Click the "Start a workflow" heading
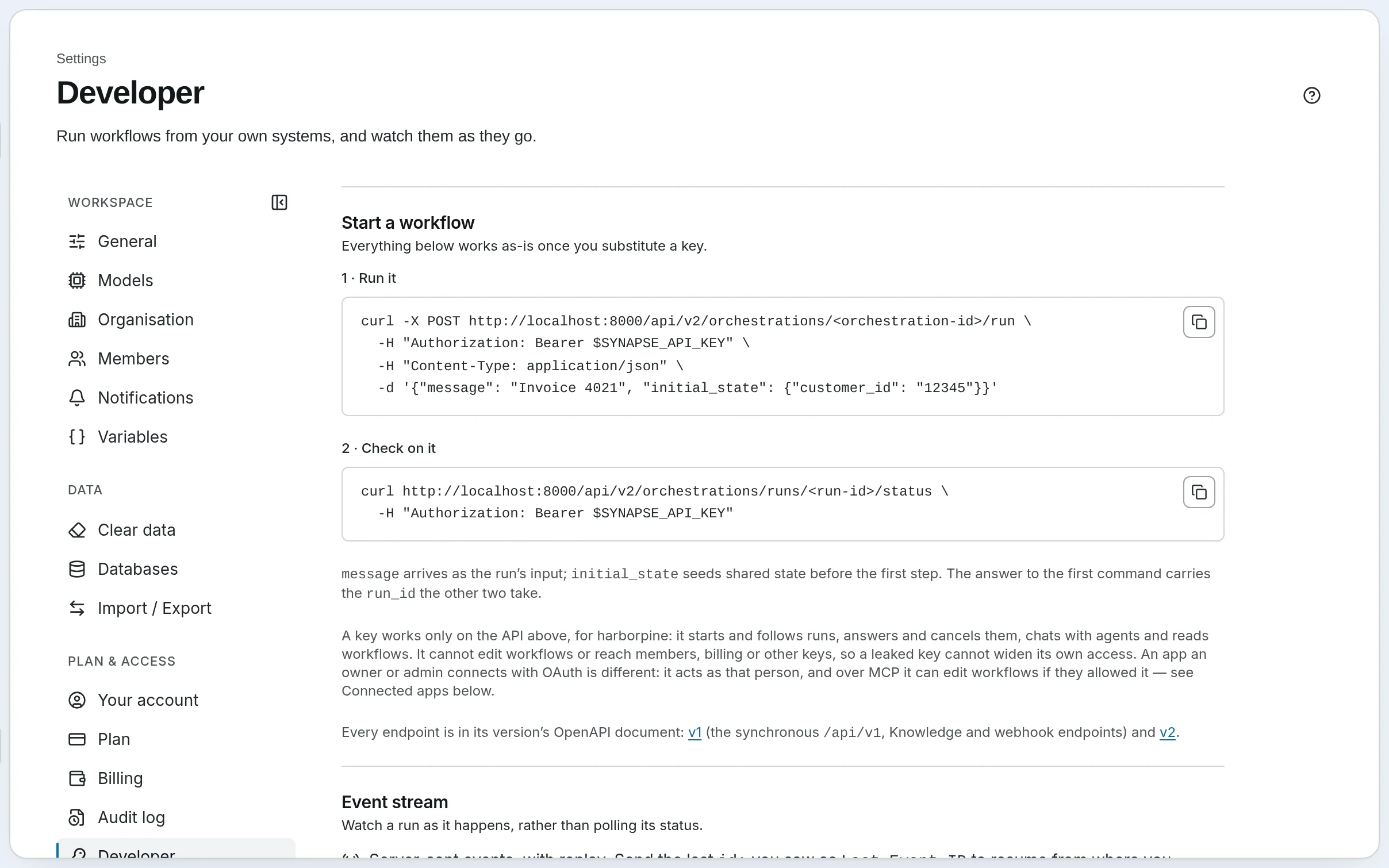The height and width of the screenshot is (868, 1389). [x=408, y=222]
